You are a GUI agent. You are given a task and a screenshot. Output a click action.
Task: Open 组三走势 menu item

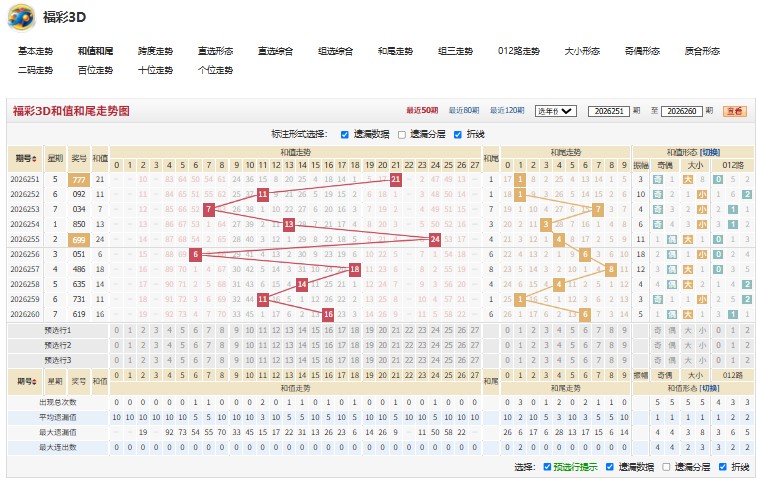pyautogui.click(x=455, y=51)
